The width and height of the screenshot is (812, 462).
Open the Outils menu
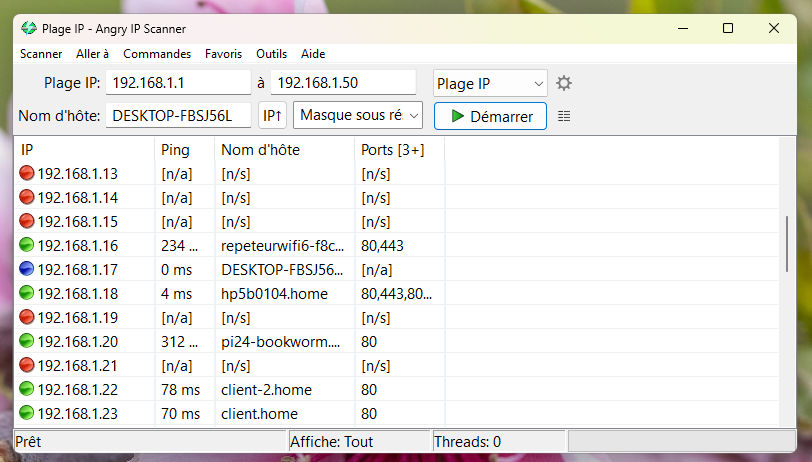[x=271, y=54]
